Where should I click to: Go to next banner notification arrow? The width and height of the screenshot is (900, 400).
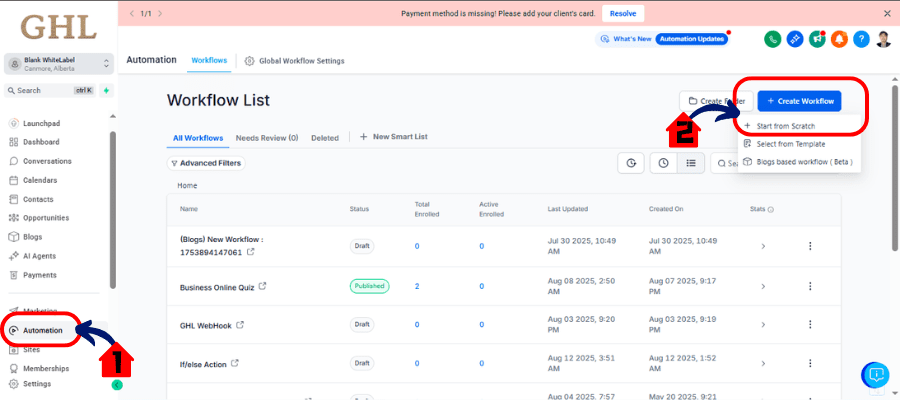coord(160,13)
